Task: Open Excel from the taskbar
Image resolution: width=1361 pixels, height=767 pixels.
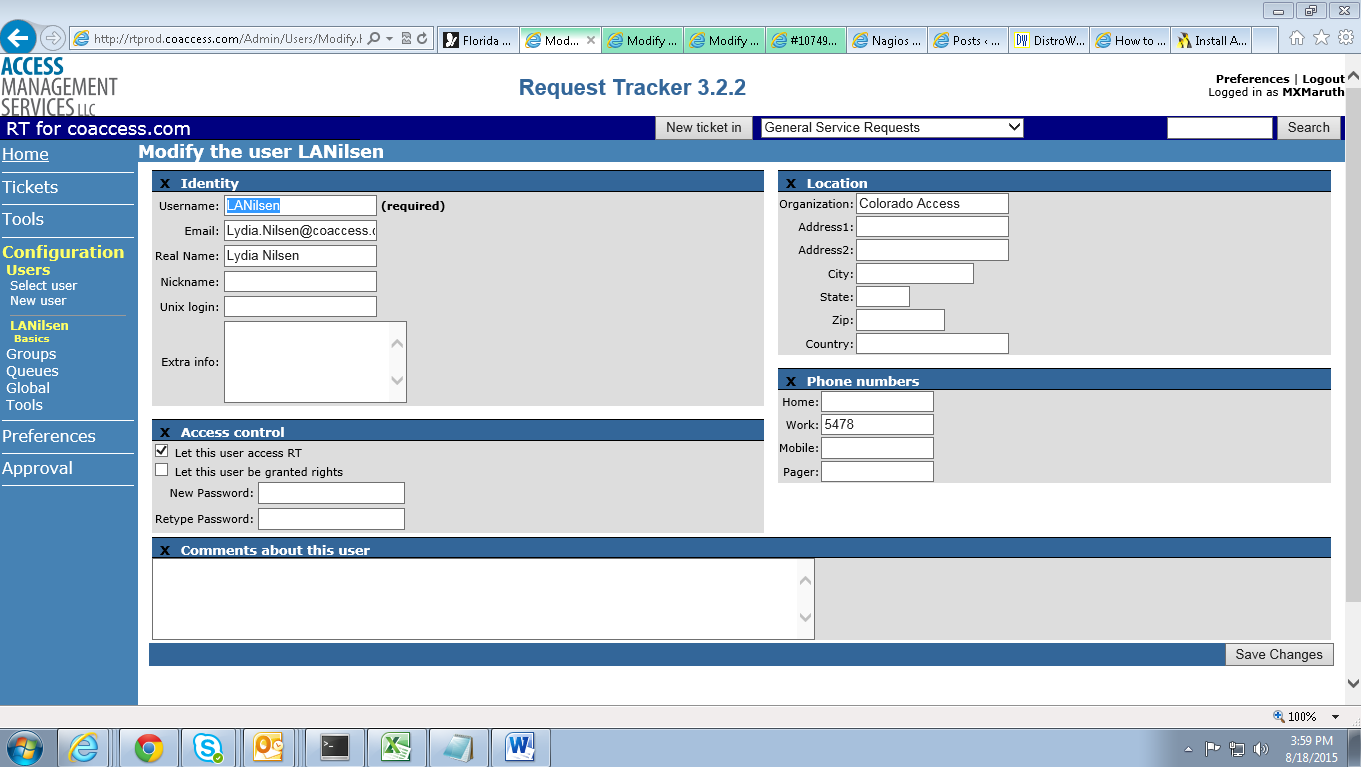Action: 397,747
